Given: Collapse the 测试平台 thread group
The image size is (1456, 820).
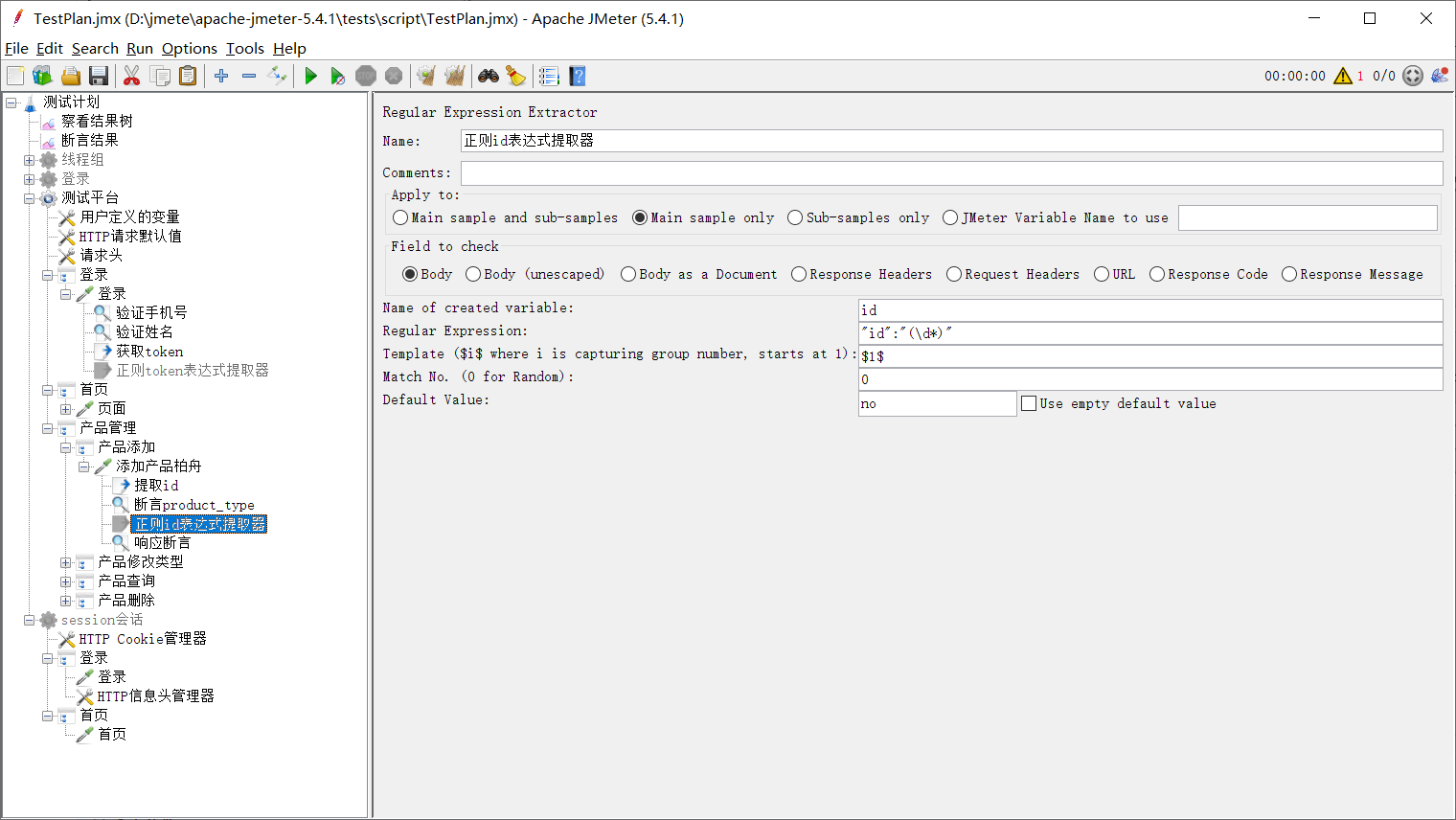Looking at the screenshot, I should click(x=30, y=198).
